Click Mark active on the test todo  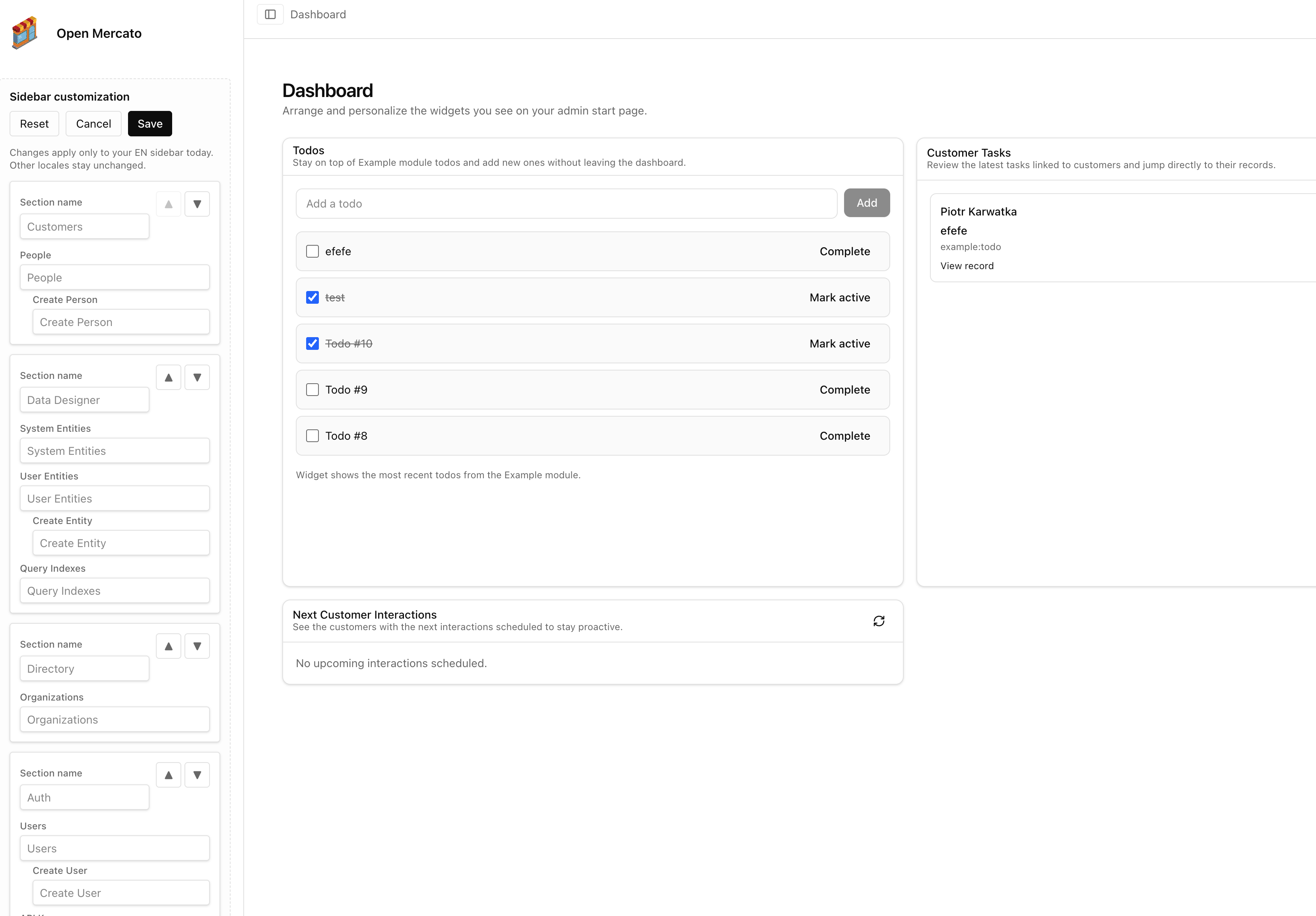(x=839, y=297)
